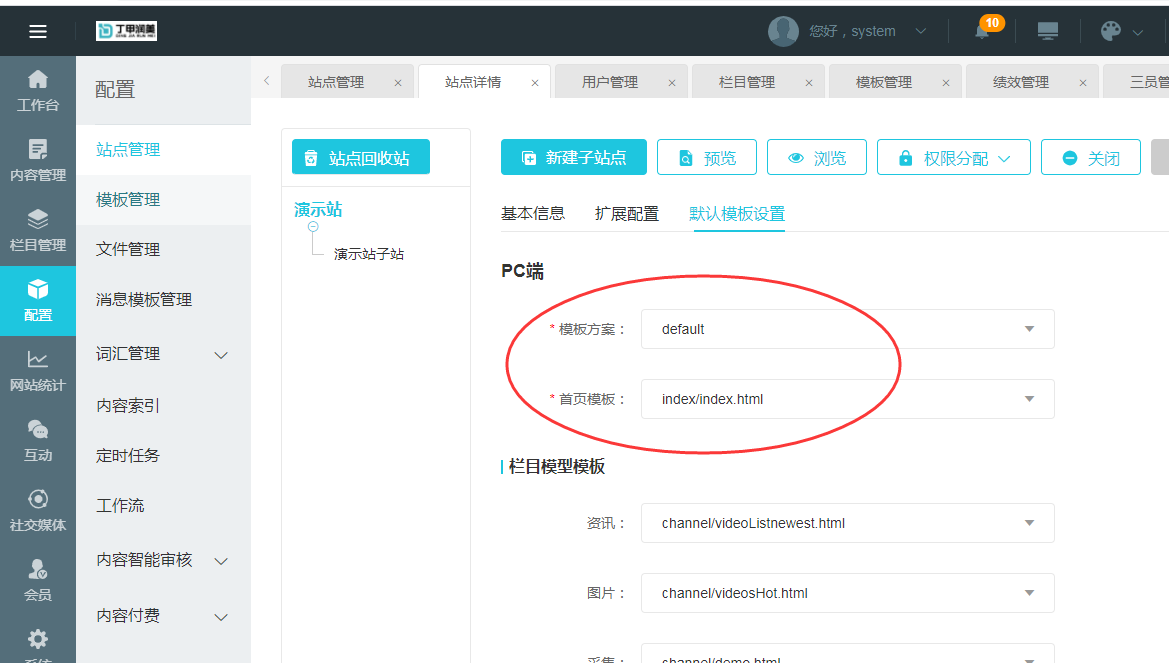Image resolution: width=1169 pixels, height=663 pixels.
Task: Expand the 内容智能审核 submenu
Action: coord(221,561)
